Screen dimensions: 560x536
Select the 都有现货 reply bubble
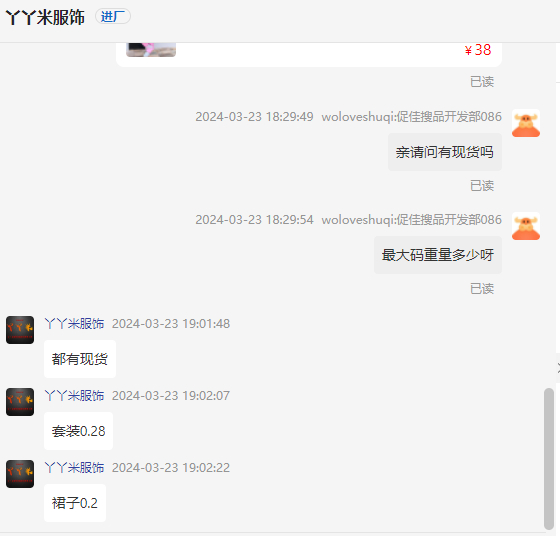[80, 359]
